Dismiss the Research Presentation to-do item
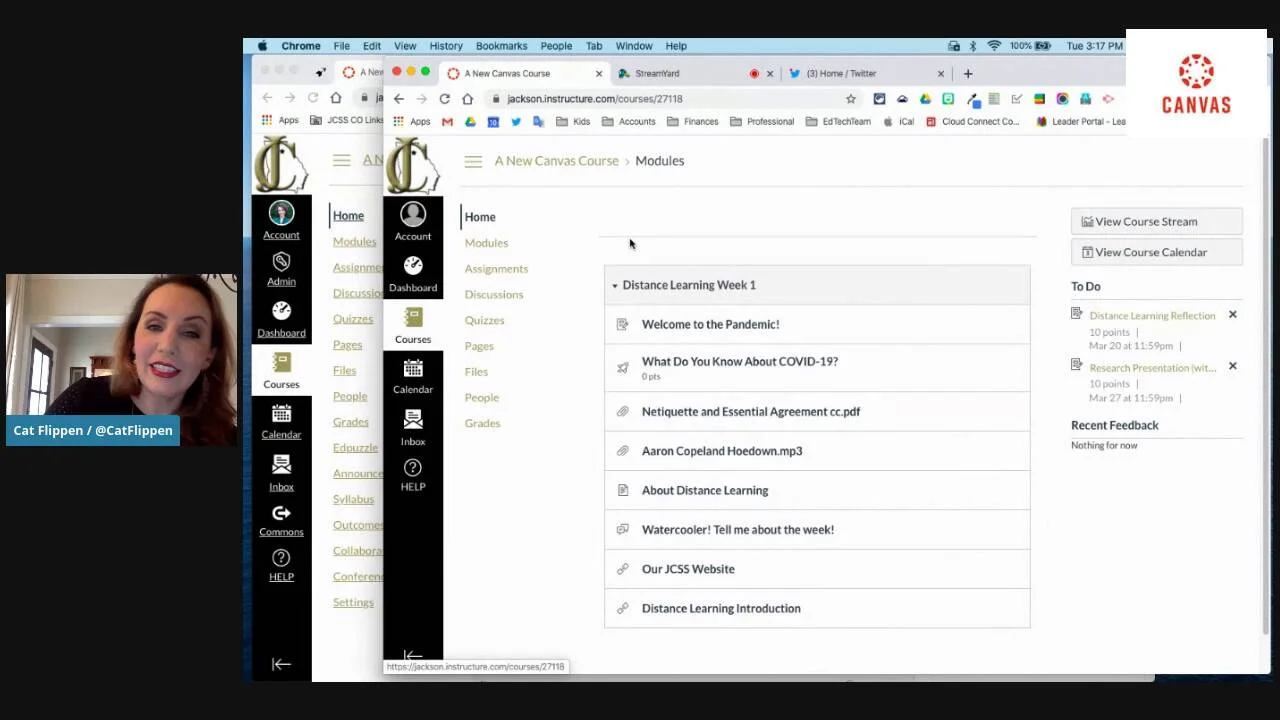Screen dimensions: 1280x720 (1232, 366)
